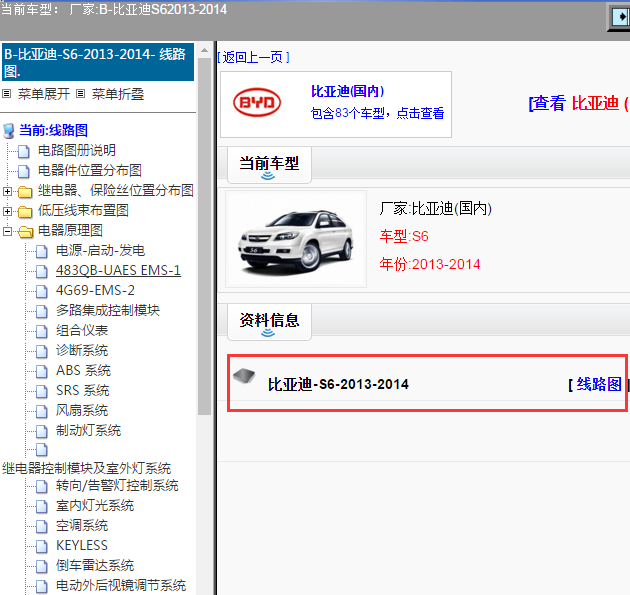Viewport: 630px width, 595px height.
Task: Click the open folder icon for 电器原理图
Action: (26, 231)
